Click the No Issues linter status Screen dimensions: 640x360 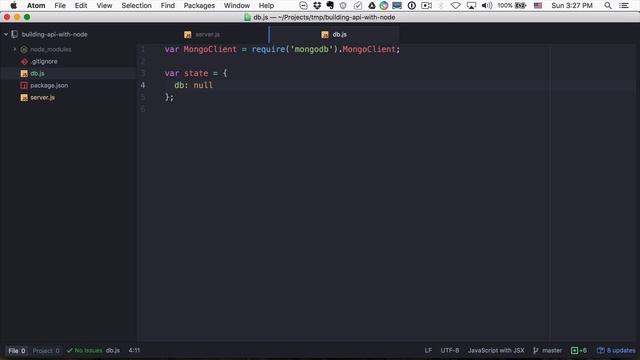(x=84, y=350)
